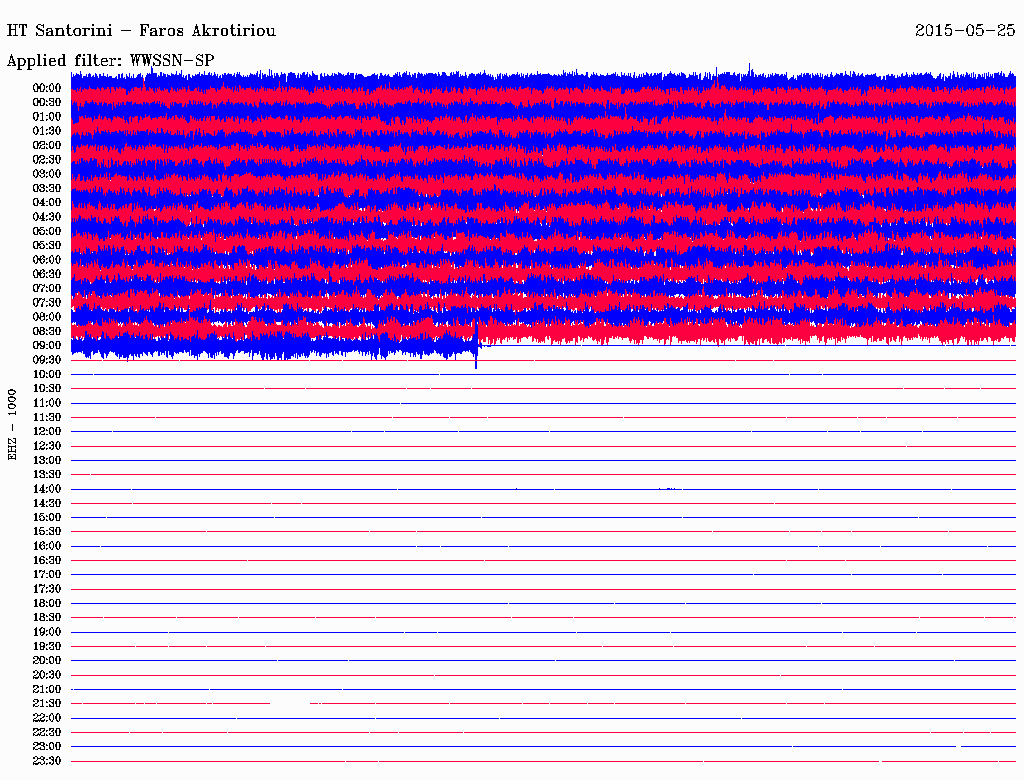1024x780 pixels.
Task: Select the 23:30 time label
Action: coord(47,761)
